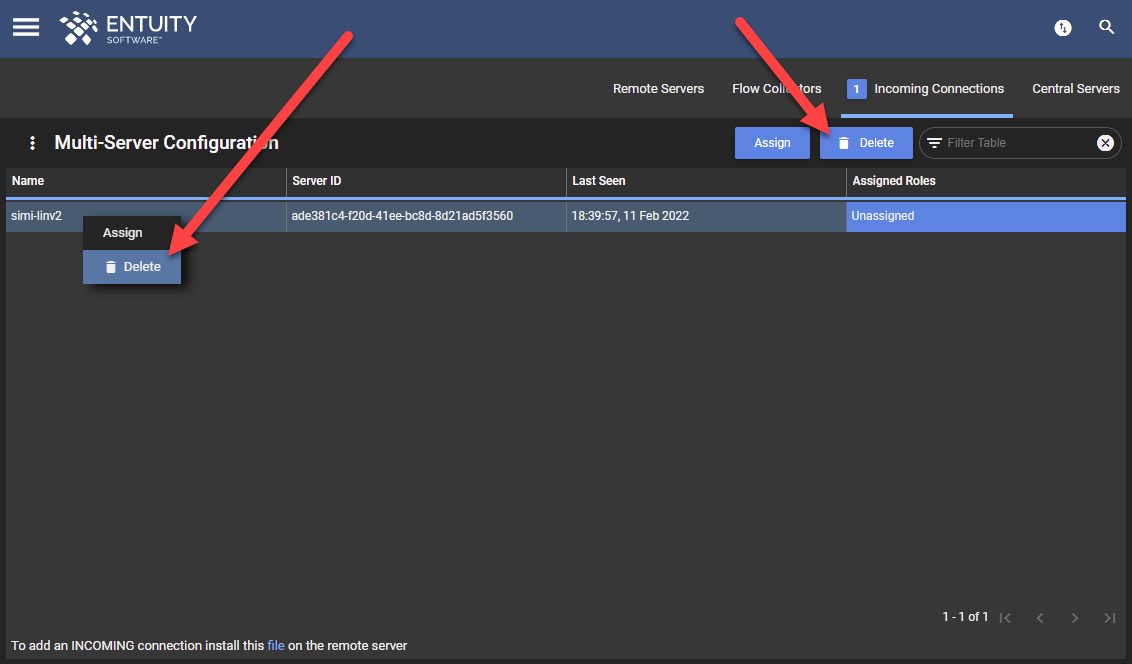This screenshot has width=1132, height=664.
Task: Go to the previous results page
Action: (1040, 617)
